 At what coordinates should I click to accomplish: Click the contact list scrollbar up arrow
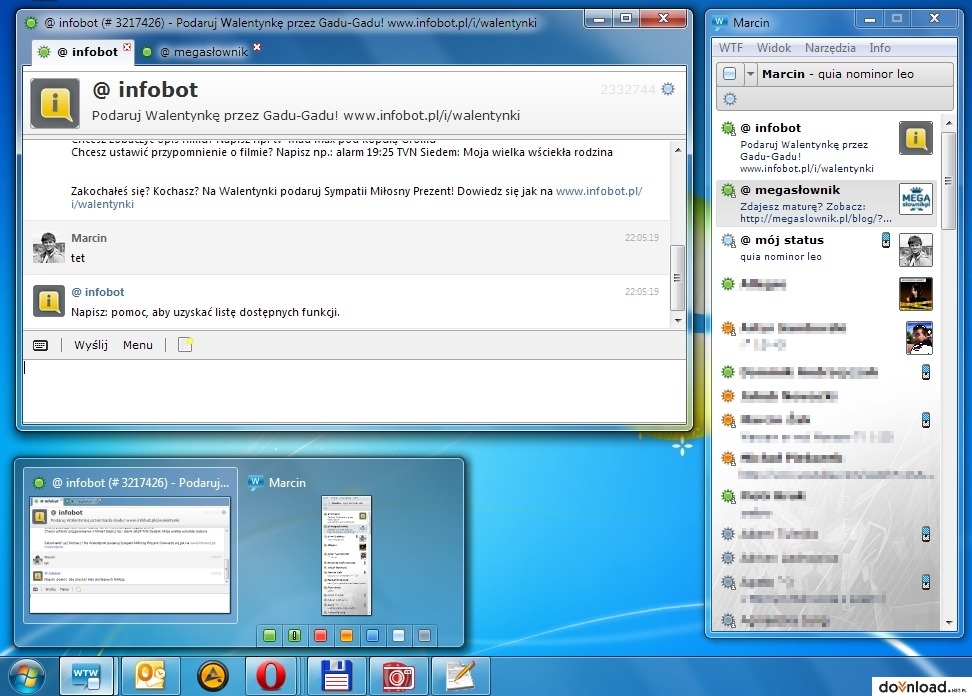[x=949, y=123]
